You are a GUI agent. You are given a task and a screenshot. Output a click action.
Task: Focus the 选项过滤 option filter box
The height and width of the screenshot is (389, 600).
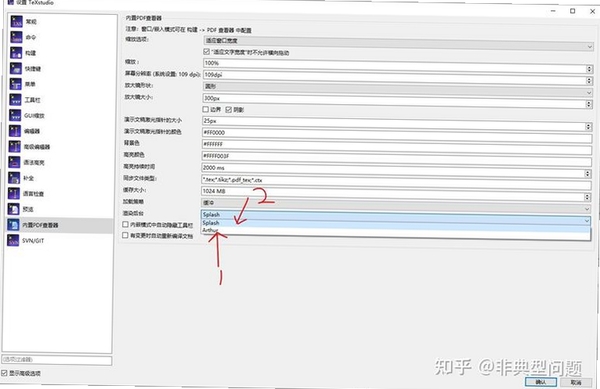[57, 360]
